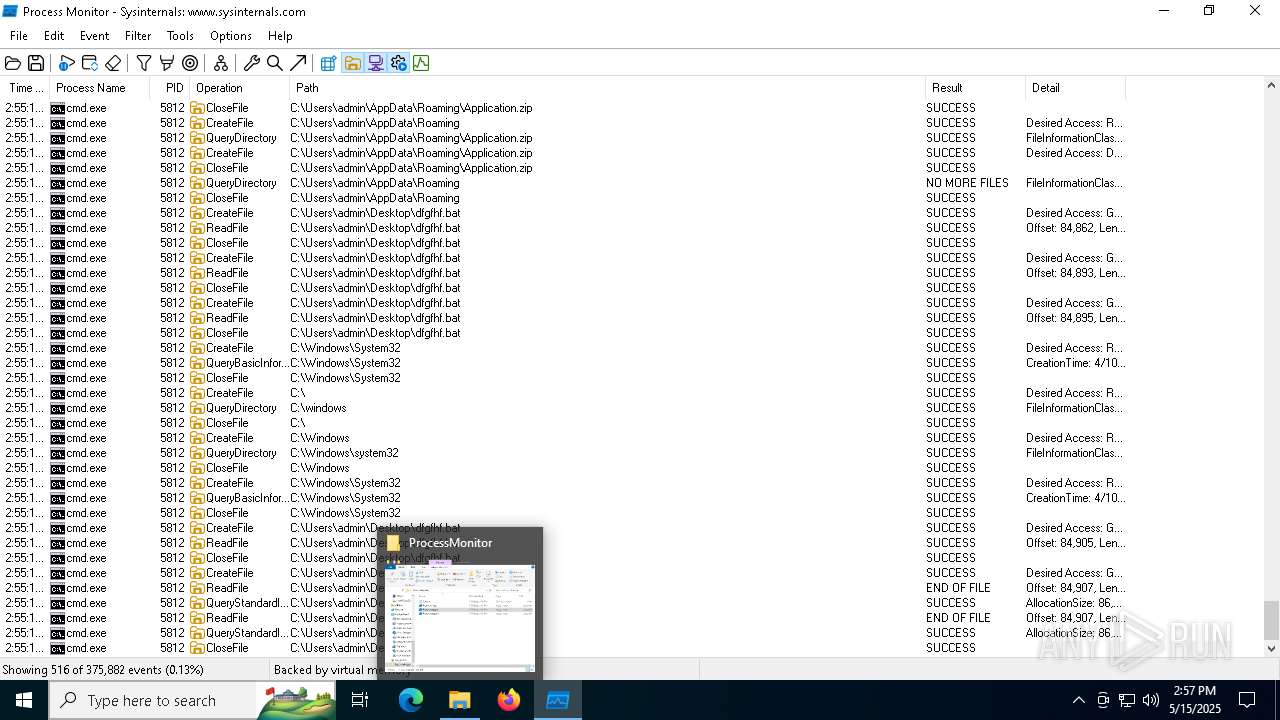
Task: Click the Process Name column header
Action: [x=100, y=88]
